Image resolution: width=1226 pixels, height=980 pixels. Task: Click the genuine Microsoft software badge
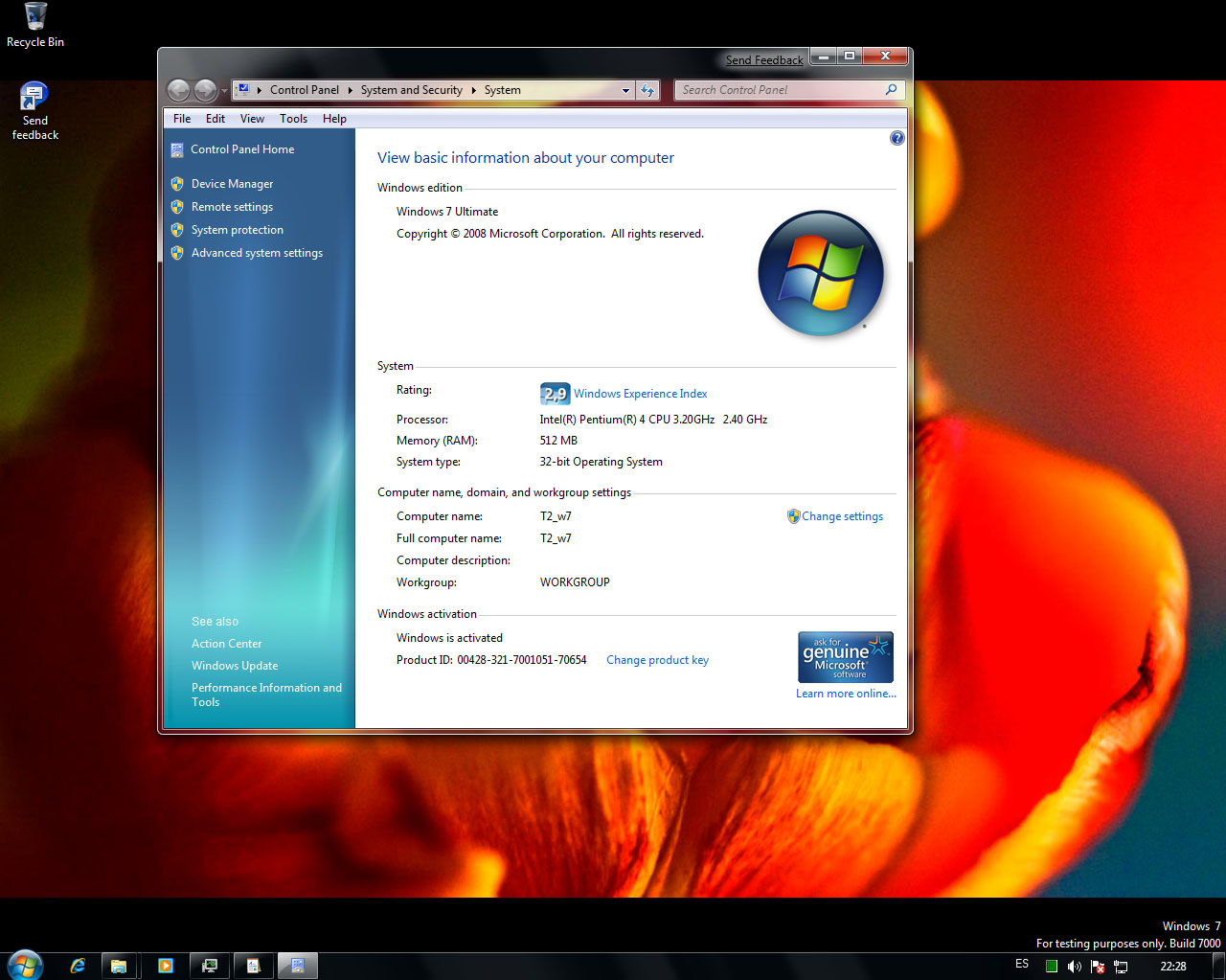(x=846, y=656)
